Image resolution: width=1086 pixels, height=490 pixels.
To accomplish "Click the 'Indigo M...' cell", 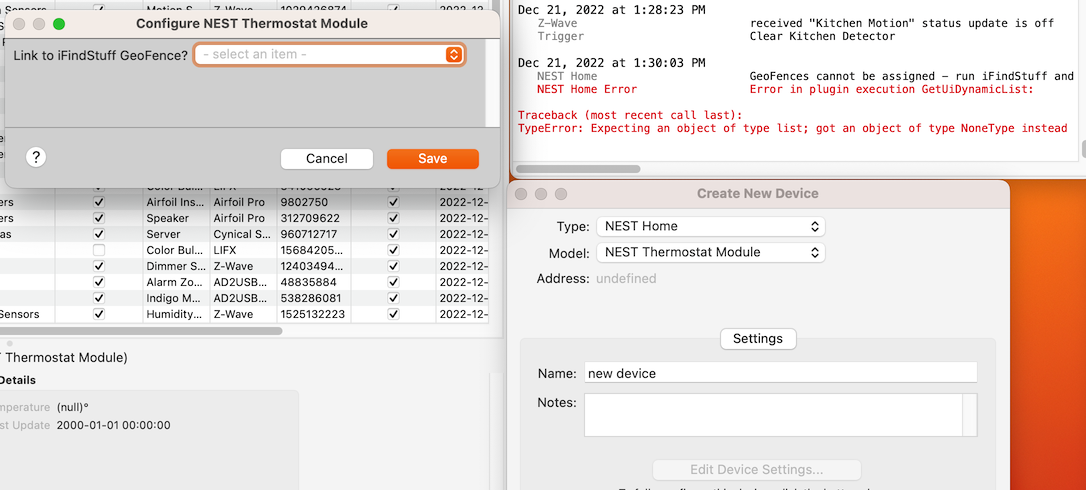I will point(175,298).
